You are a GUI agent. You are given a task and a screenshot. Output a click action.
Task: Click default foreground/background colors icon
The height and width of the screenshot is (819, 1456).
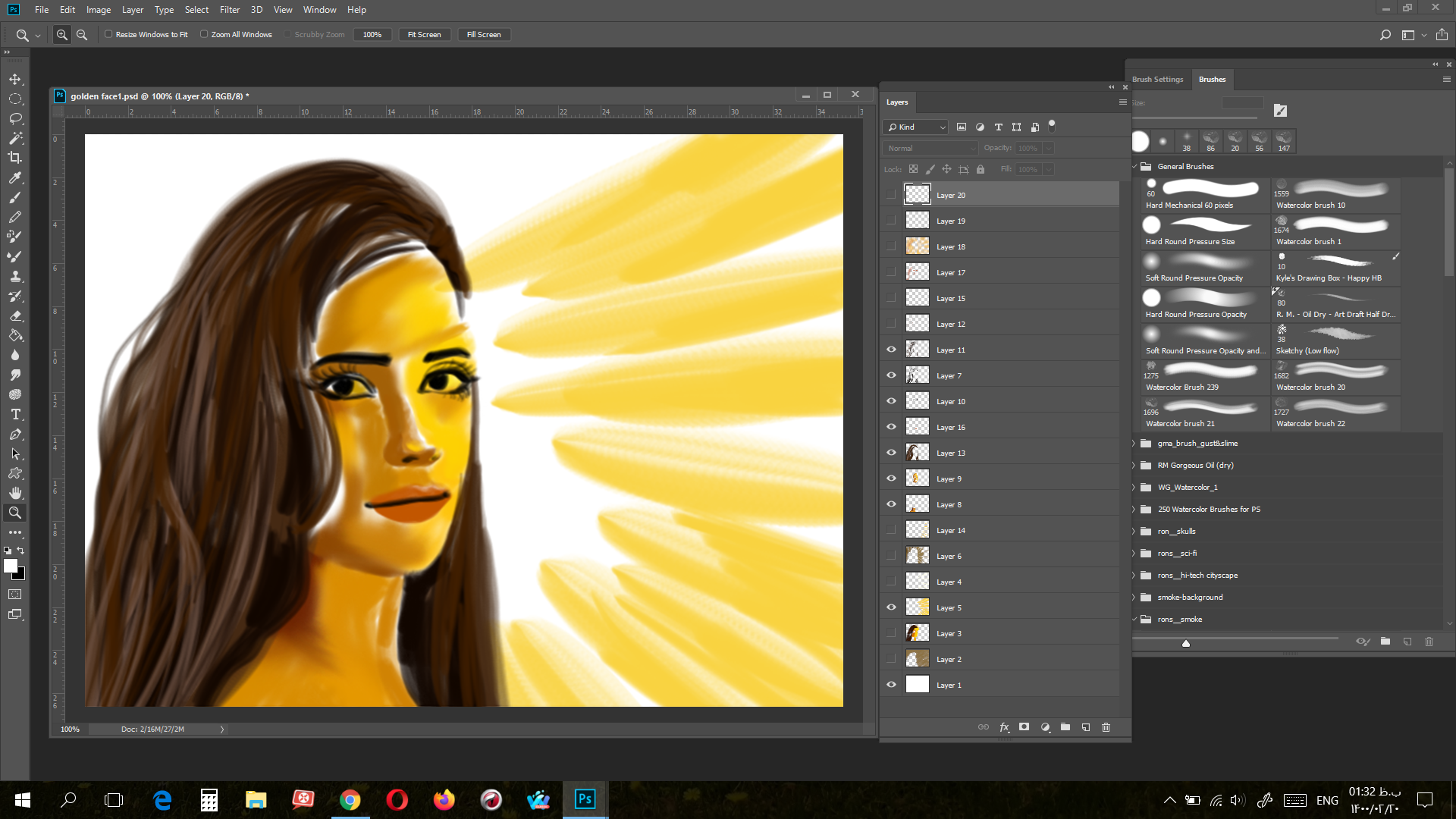pyautogui.click(x=8, y=551)
